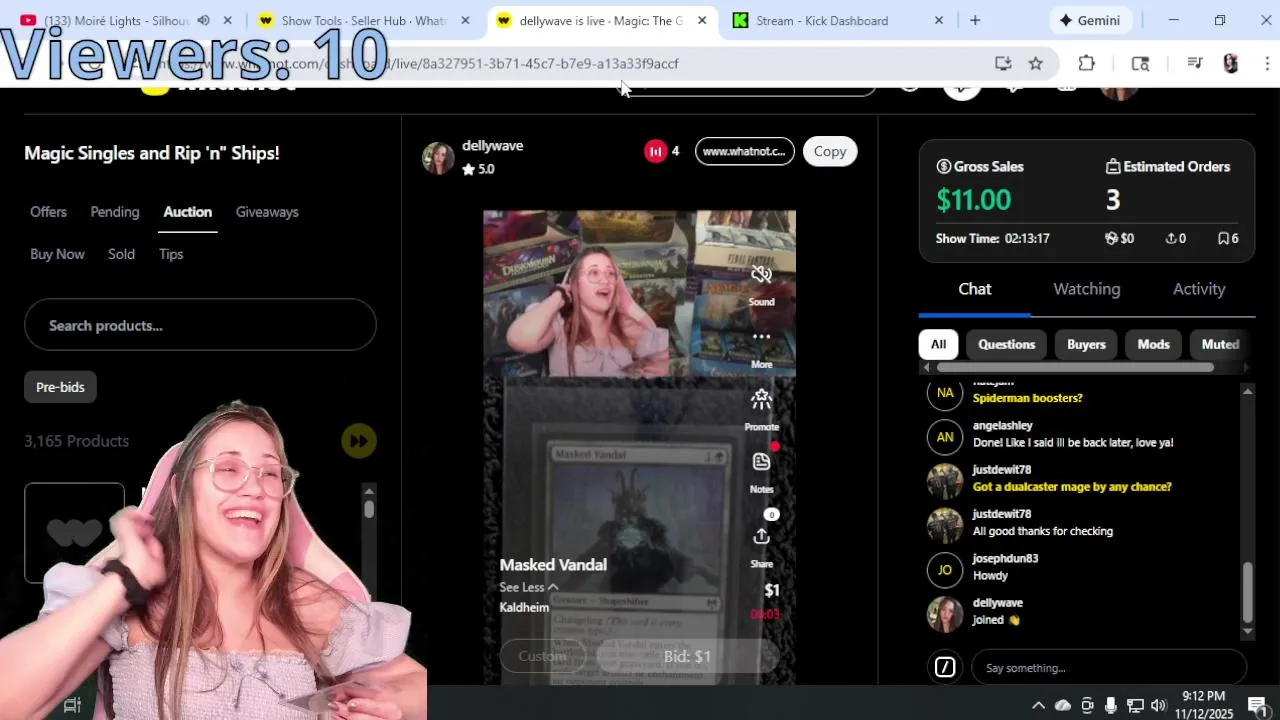Click the chat filters horizontal scrollbar
Screen dimensions: 1280x720
pyautogui.click(x=1075, y=367)
